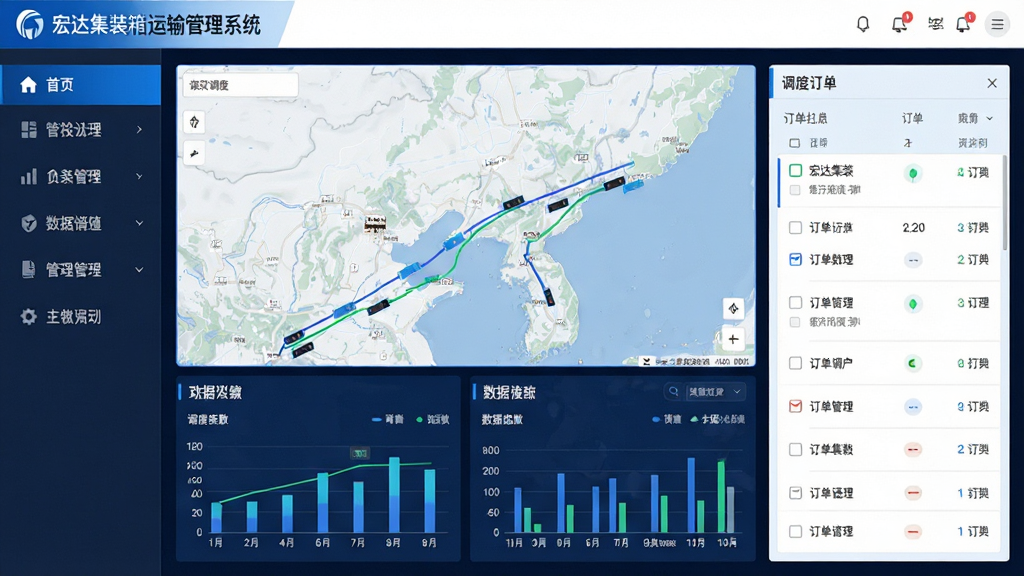Click the truck marker on the Korean peninsula
The image size is (1024, 576).
pyautogui.click(x=549, y=297)
